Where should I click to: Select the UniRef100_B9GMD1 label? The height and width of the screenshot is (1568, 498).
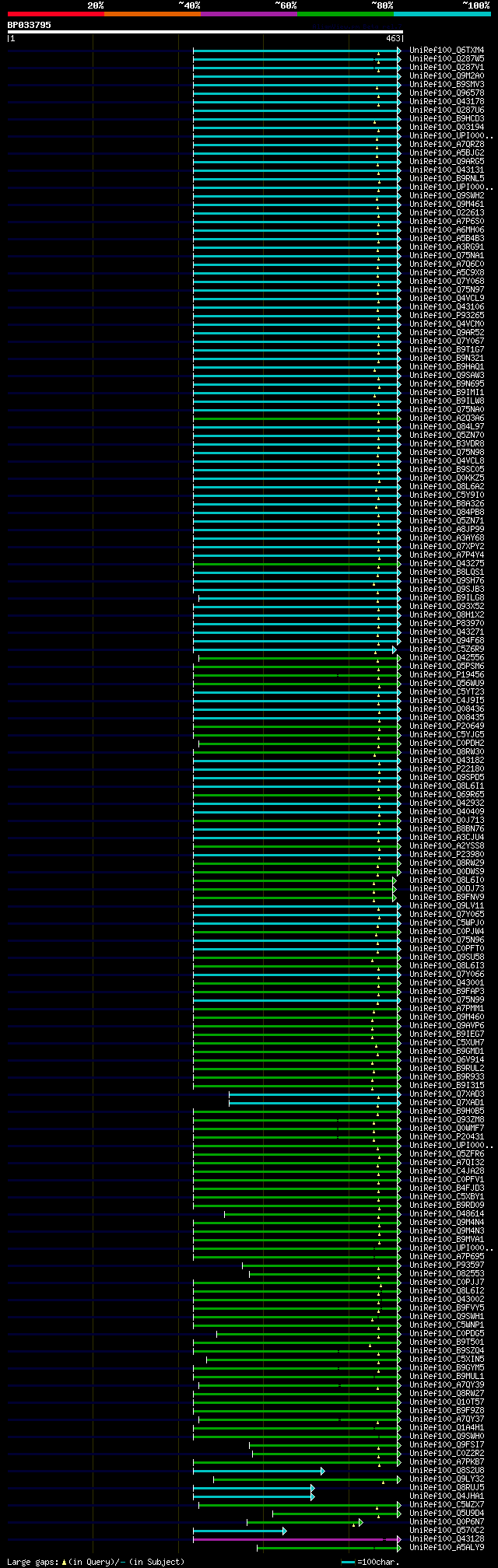(447, 1051)
